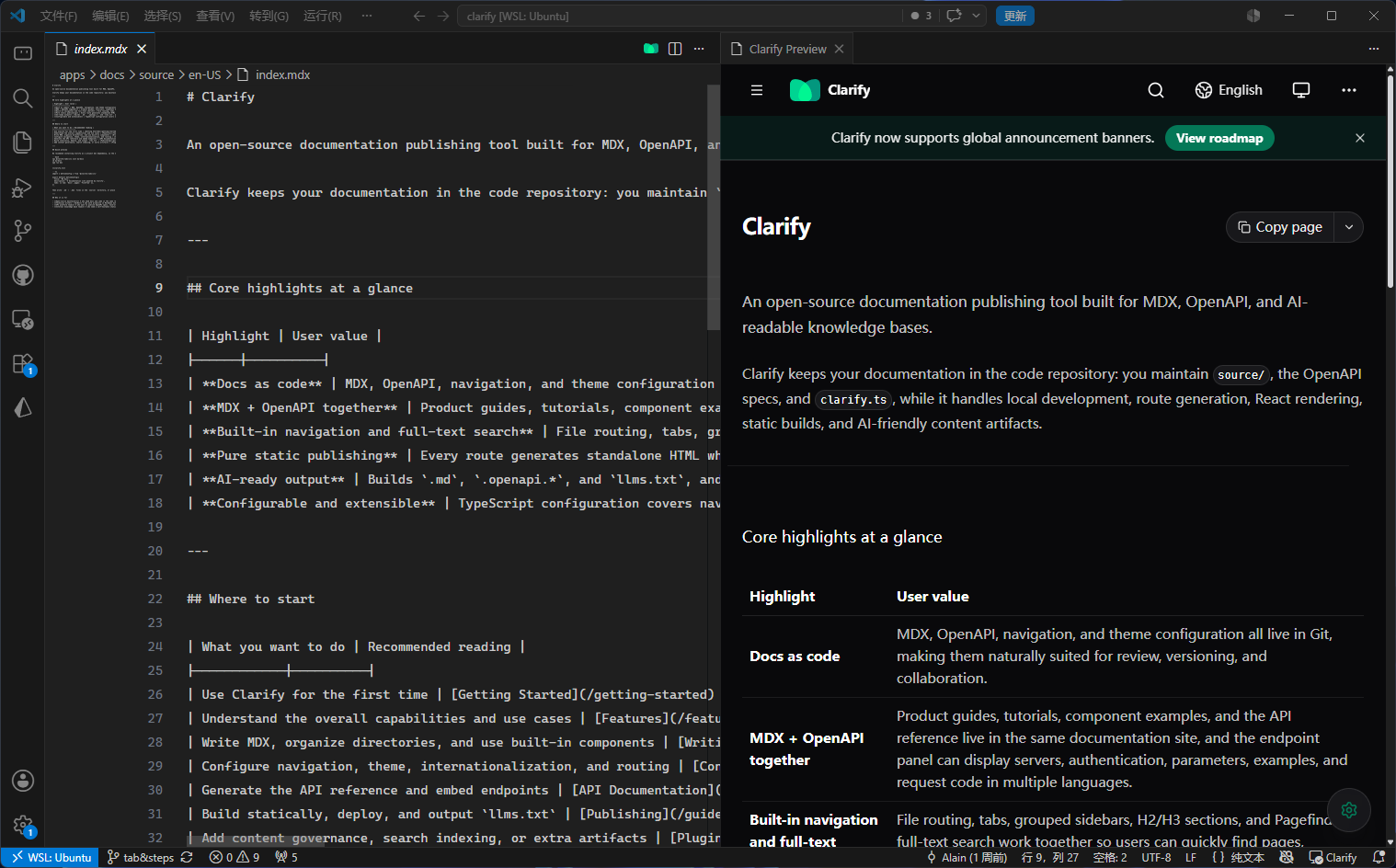Image resolution: width=1396 pixels, height=868 pixels.
Task: Click the sync changes icon in status bar
Action: pyautogui.click(x=187, y=857)
